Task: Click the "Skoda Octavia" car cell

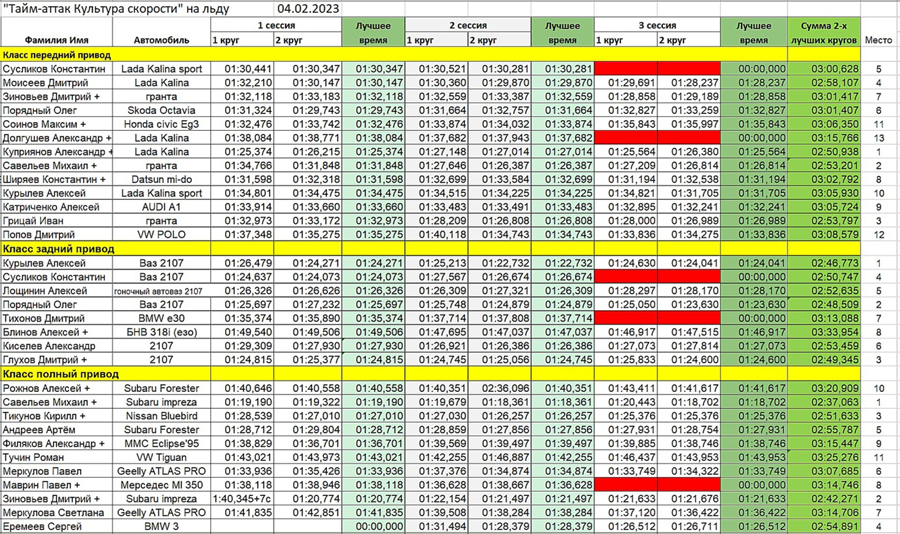Action: tap(161, 110)
